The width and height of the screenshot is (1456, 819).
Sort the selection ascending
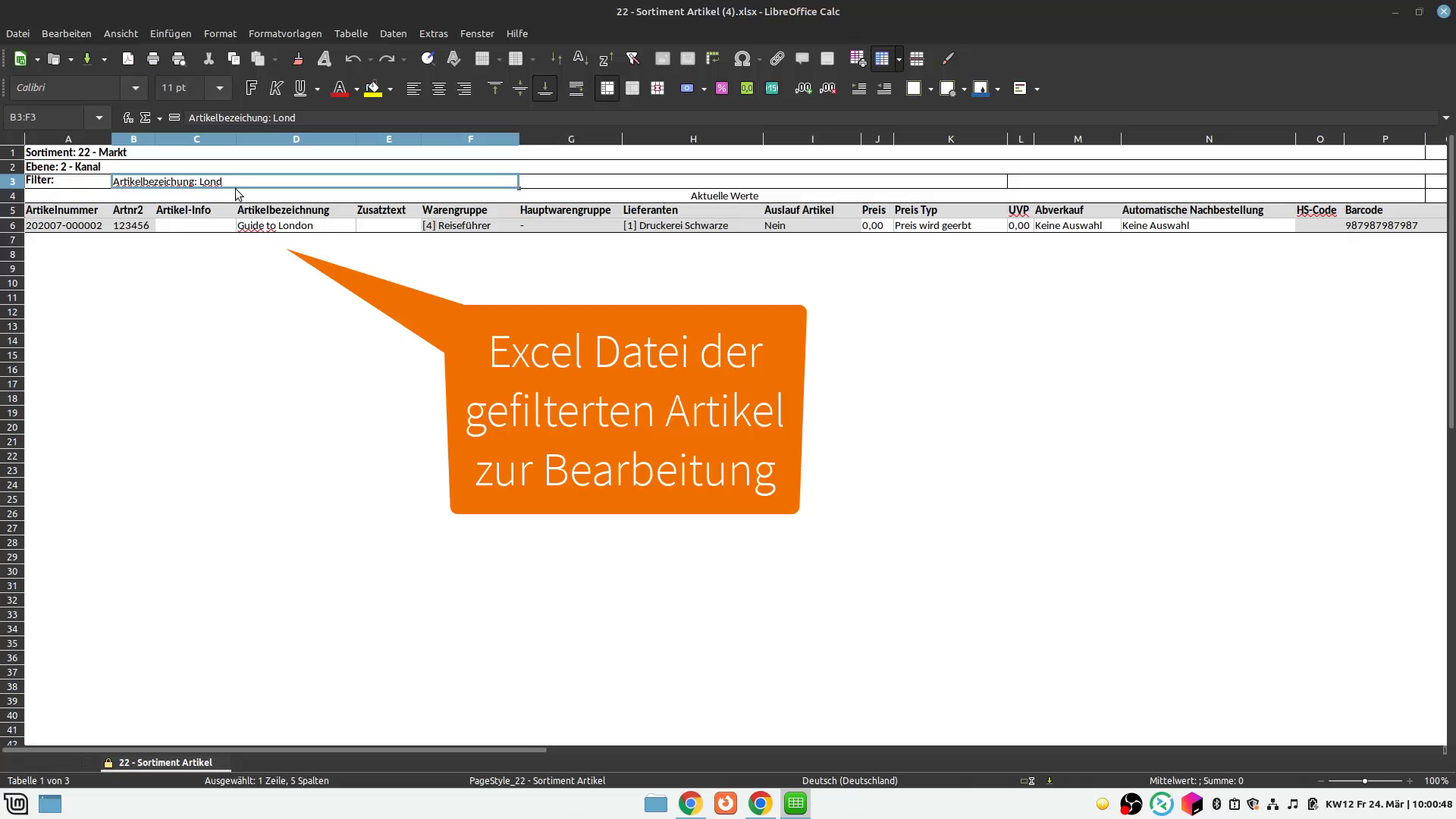point(580,59)
